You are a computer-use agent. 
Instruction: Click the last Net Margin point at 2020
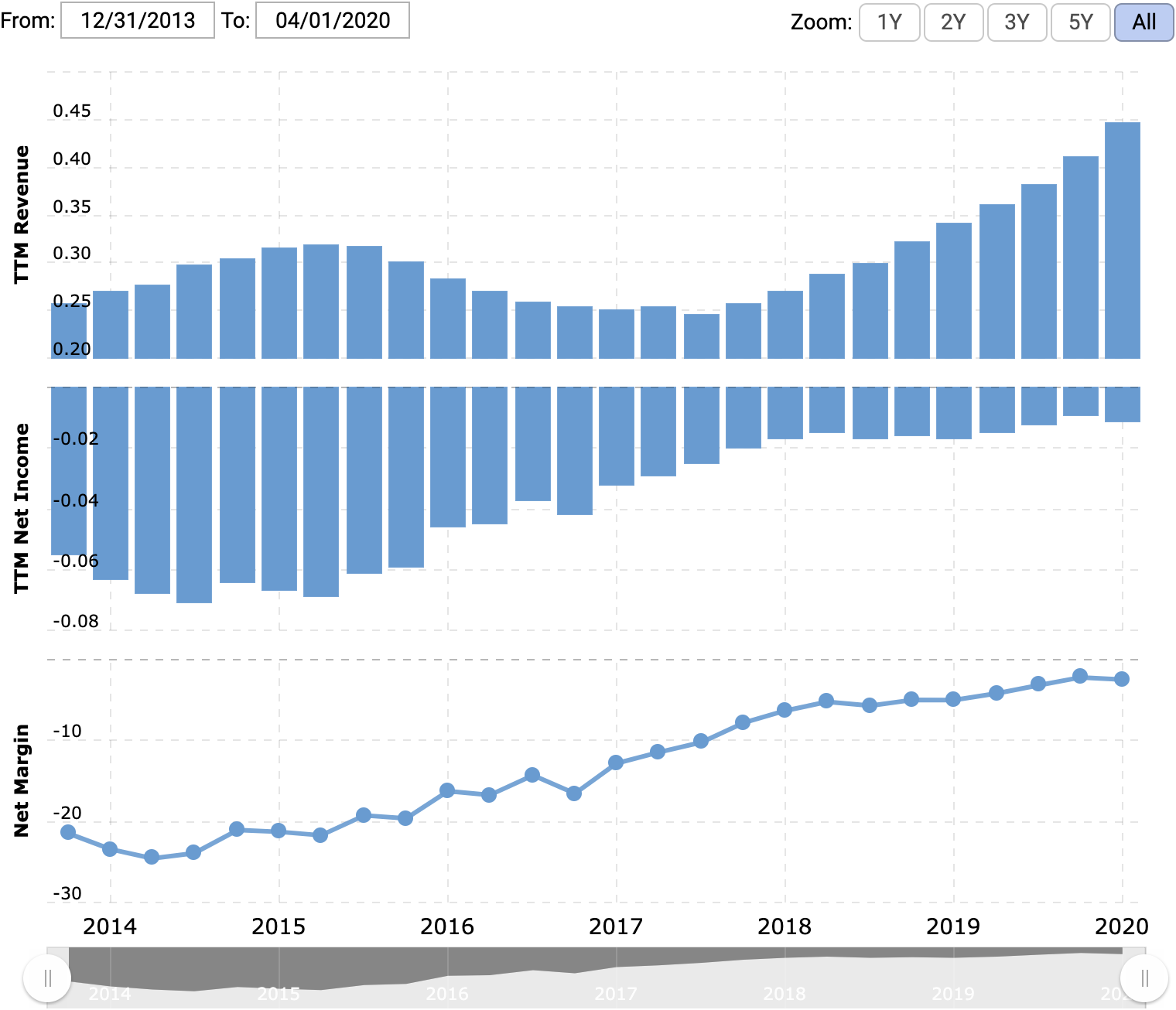pyautogui.click(x=1122, y=679)
